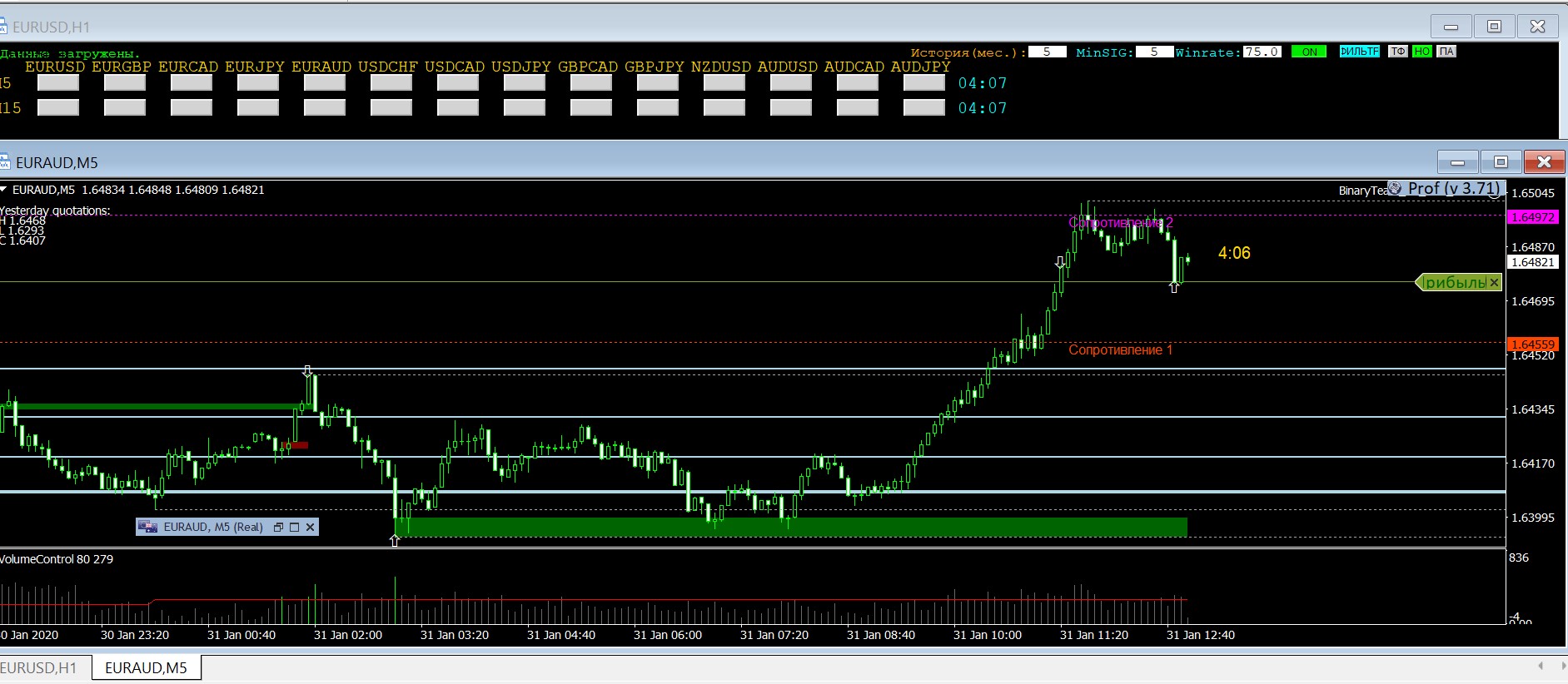This screenshot has width=1568, height=684.
Task: Click the up arrow signal below the green zone
Action: (x=395, y=541)
